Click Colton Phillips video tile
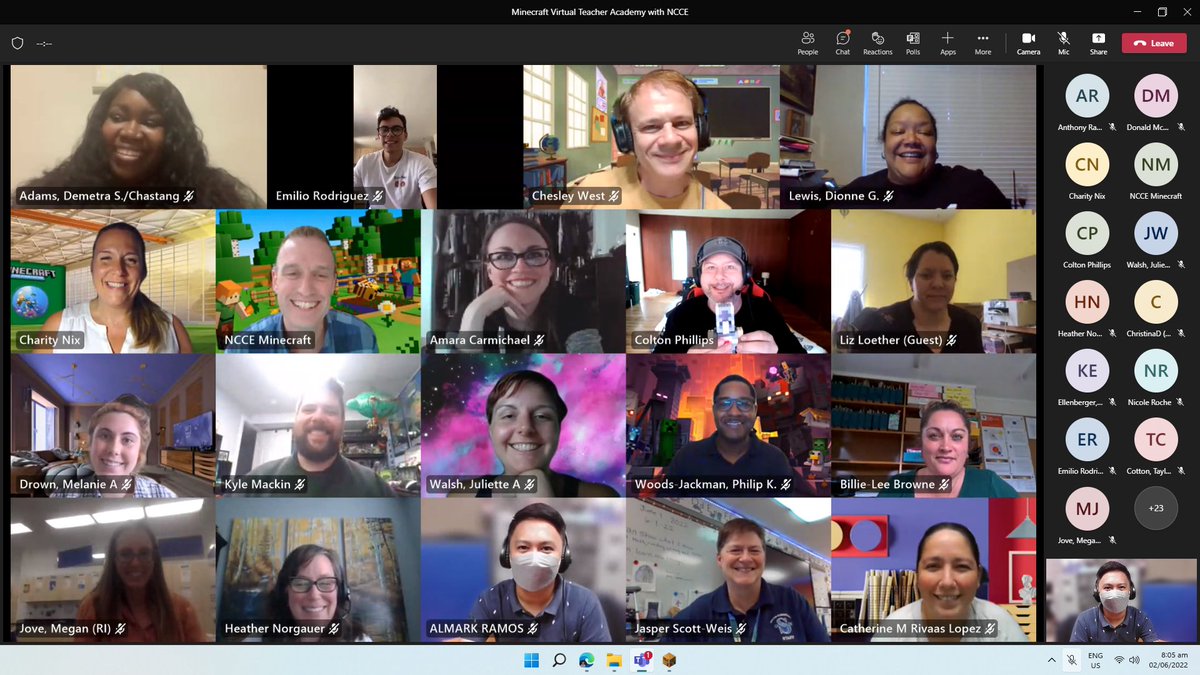1200x675 pixels. pos(728,281)
